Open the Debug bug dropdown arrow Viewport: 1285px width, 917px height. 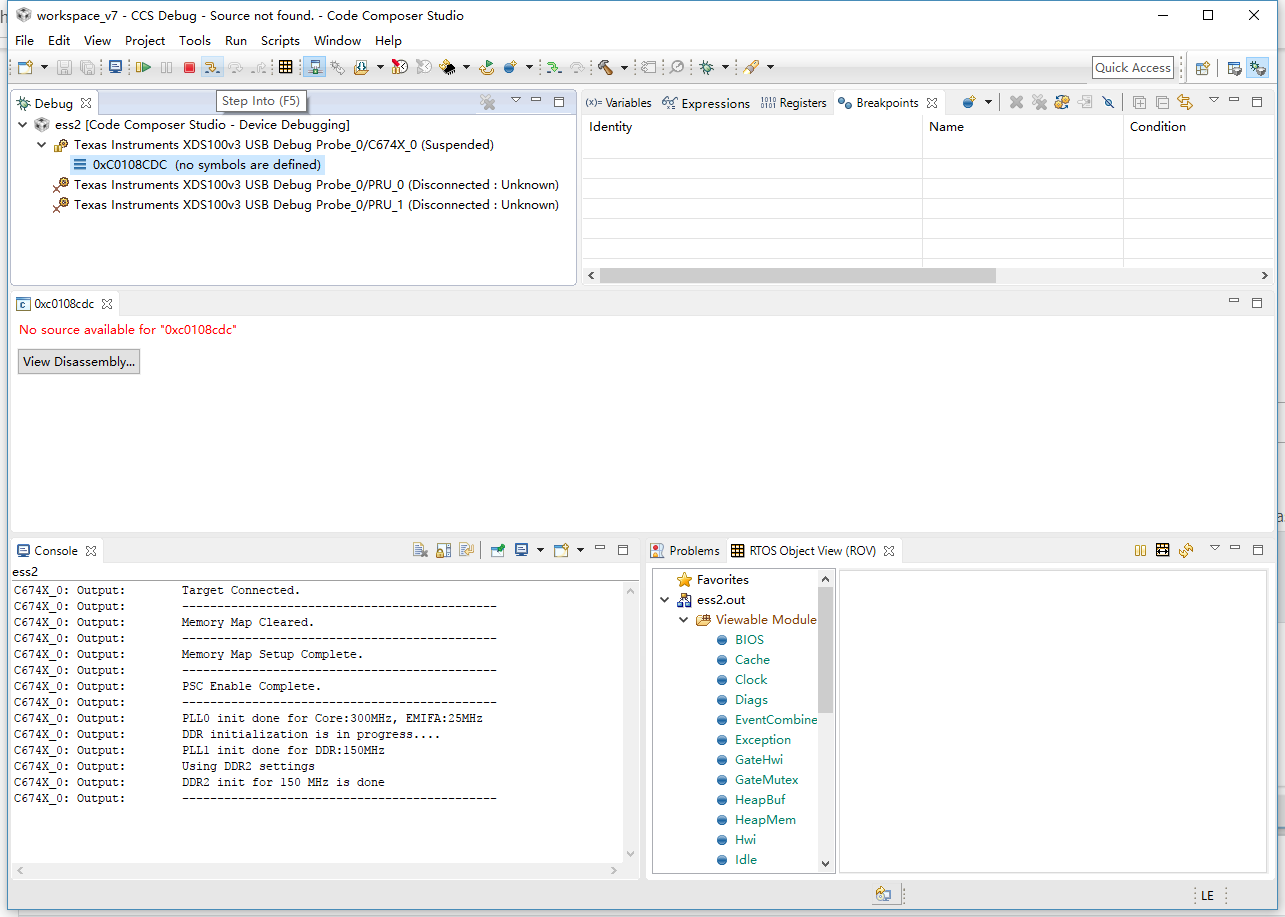click(725, 67)
